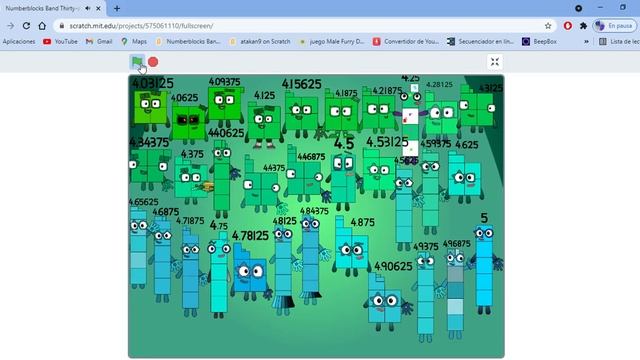Open the red Opera extension icon
Viewport: 640px width, 360px height.
567,26
